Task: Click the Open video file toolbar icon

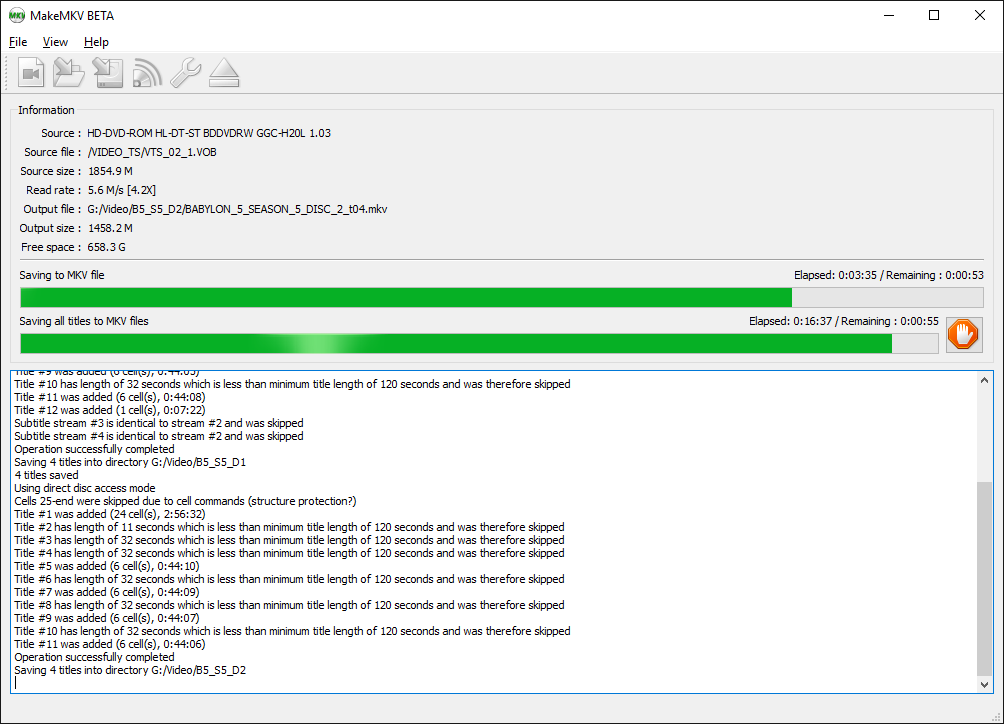Action: pyautogui.click(x=32, y=73)
